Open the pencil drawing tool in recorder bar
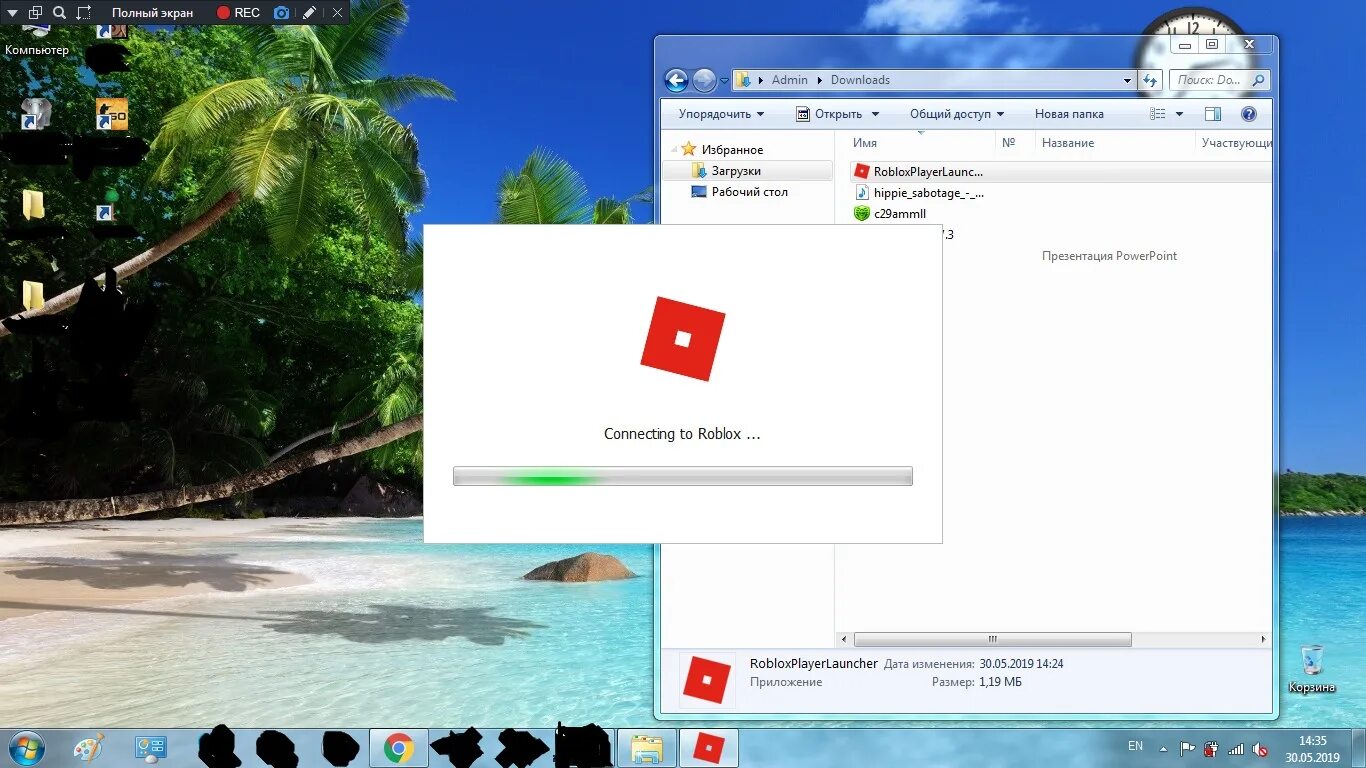This screenshot has height=768, width=1366. [x=309, y=13]
